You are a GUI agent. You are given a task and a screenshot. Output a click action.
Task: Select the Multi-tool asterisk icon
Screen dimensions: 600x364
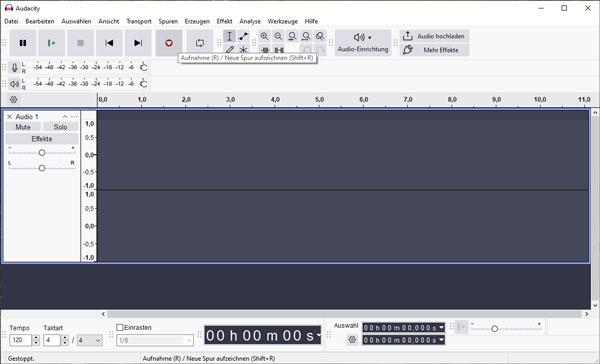click(x=243, y=50)
